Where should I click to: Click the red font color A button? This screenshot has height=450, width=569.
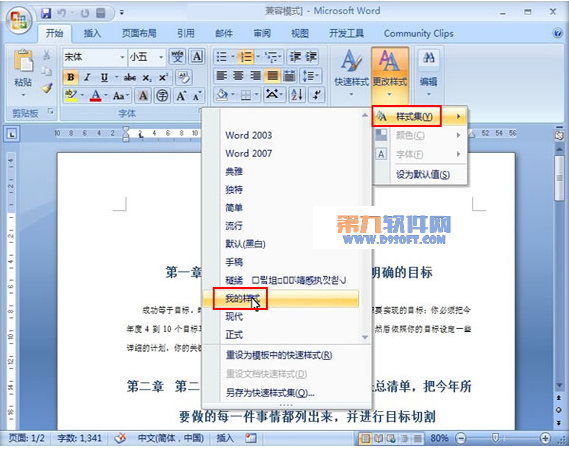click(95, 95)
